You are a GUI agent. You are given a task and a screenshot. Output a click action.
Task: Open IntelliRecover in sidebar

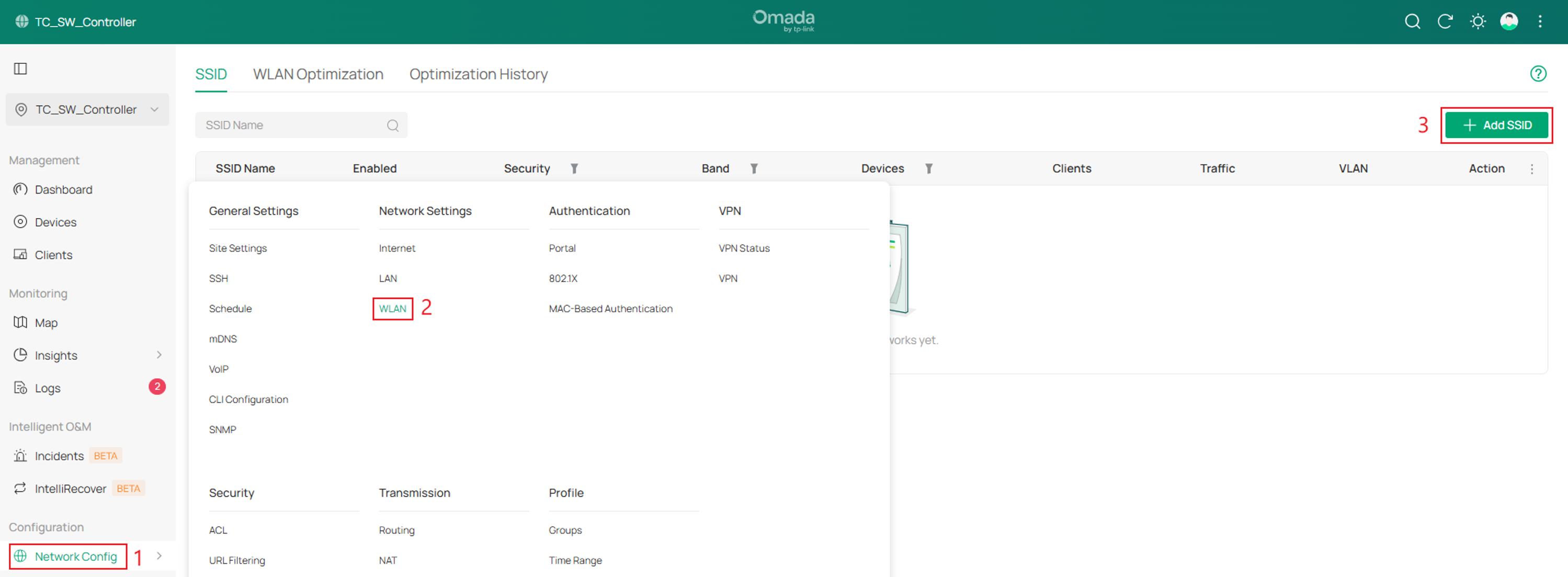pos(71,488)
